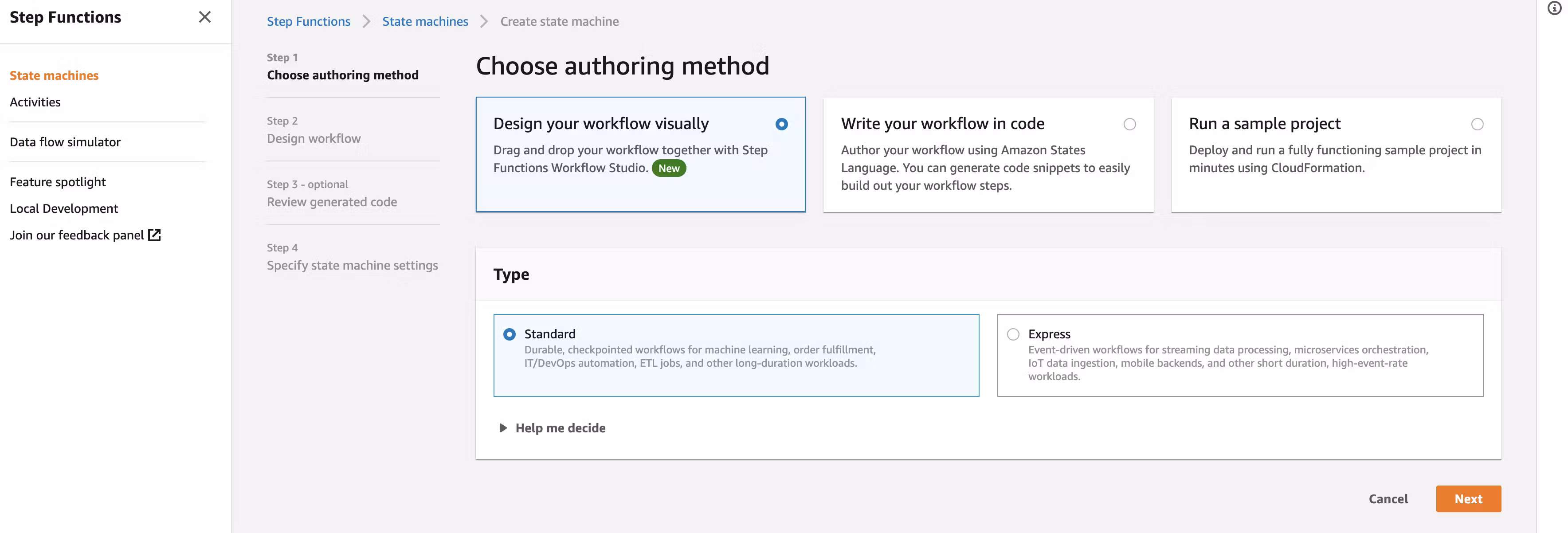Choose the Express type radio button

click(x=1013, y=334)
